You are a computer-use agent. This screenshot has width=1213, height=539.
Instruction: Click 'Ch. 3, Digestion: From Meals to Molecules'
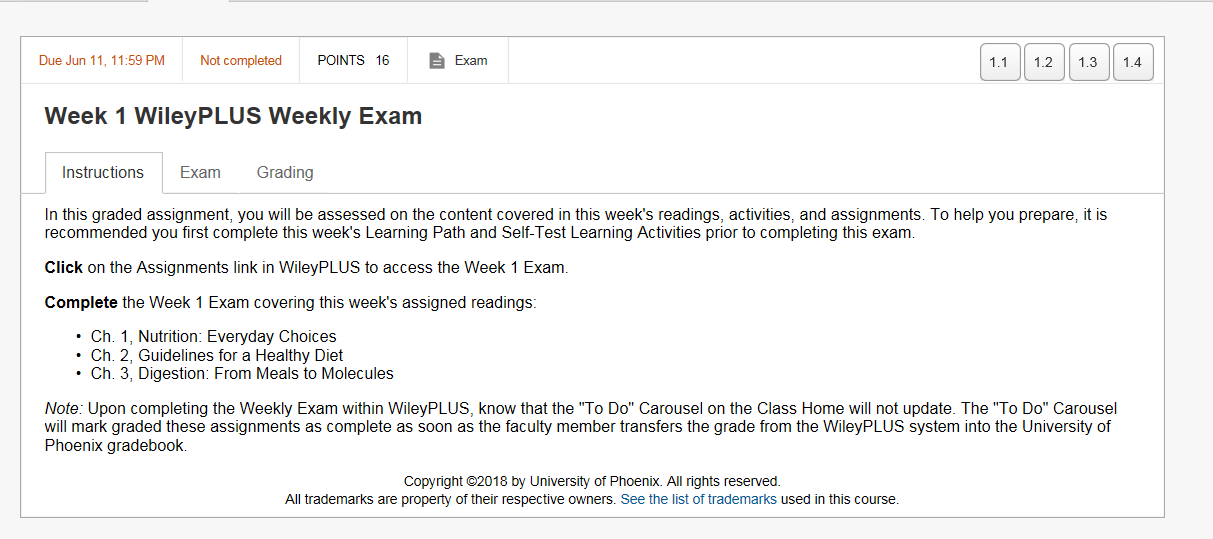(x=242, y=374)
